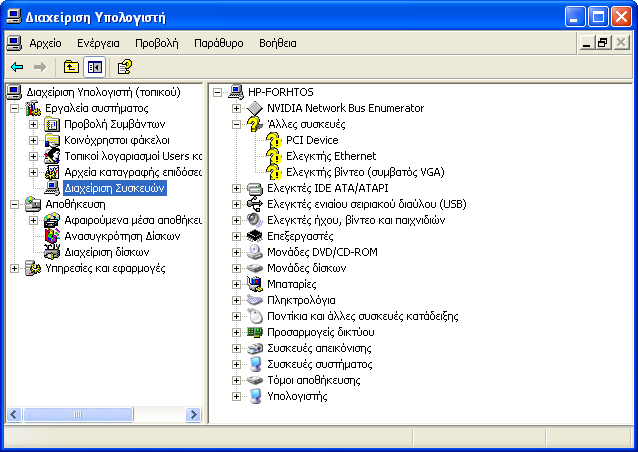Click the USB controllers icon
Screen dimensions: 638x452
[255, 204]
